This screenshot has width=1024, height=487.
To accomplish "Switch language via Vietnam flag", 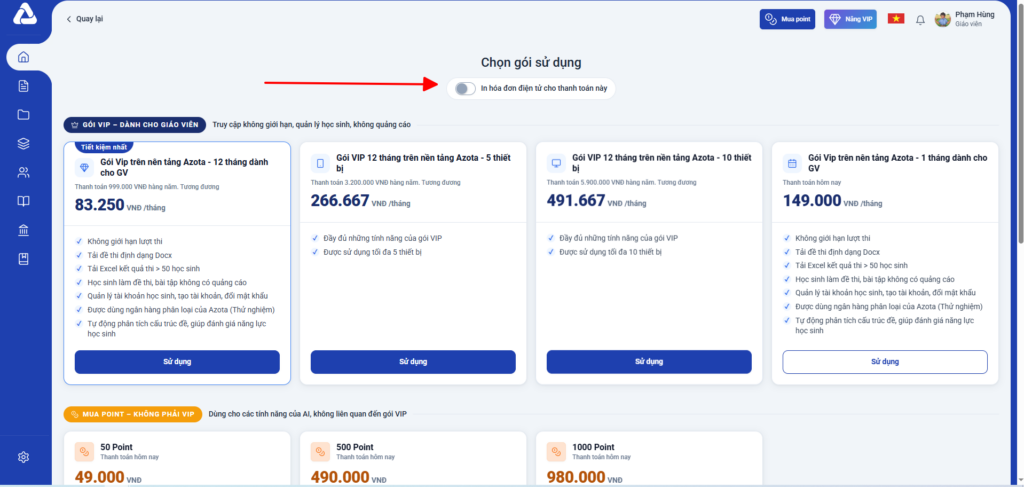I will [x=896, y=19].
